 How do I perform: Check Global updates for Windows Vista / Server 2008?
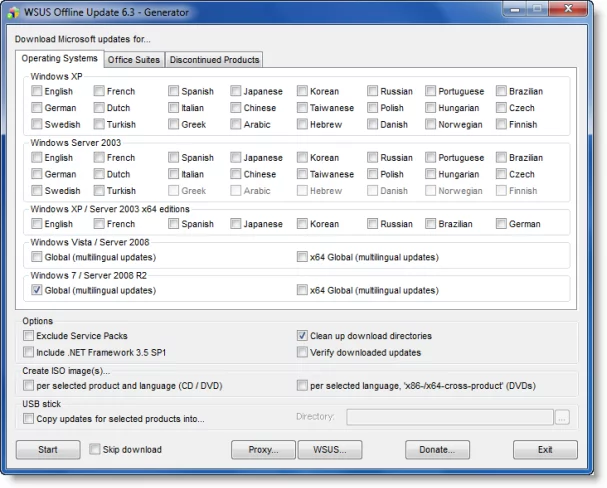coord(37,257)
